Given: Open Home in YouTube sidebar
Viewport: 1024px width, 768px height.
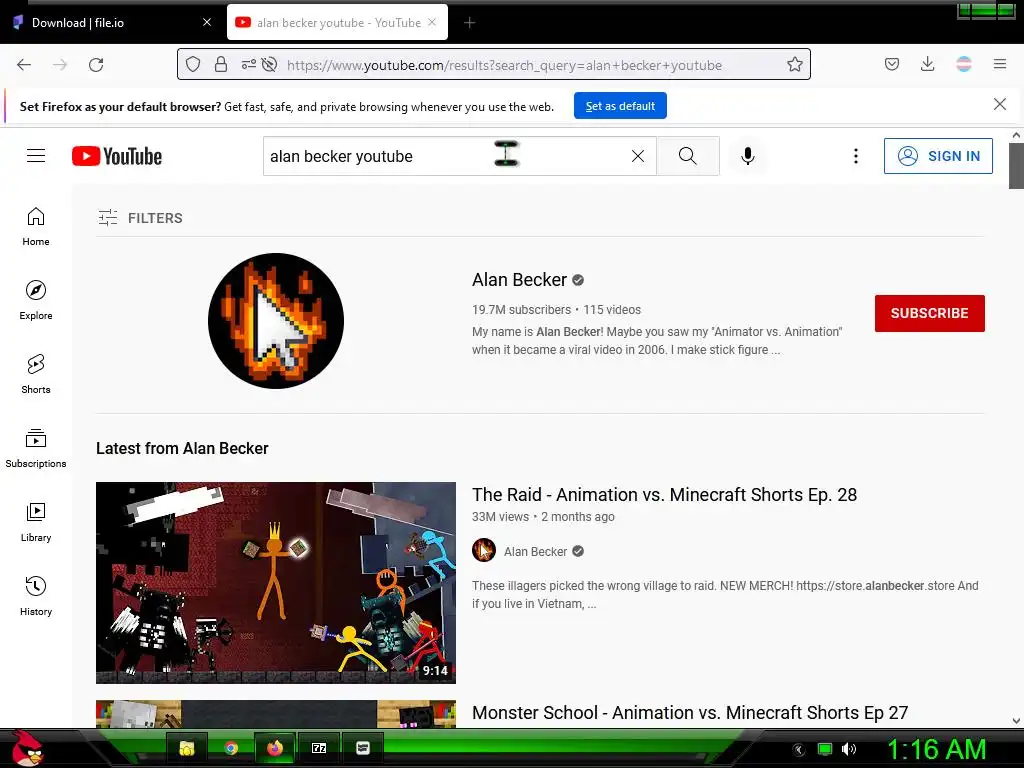Looking at the screenshot, I should [x=36, y=227].
